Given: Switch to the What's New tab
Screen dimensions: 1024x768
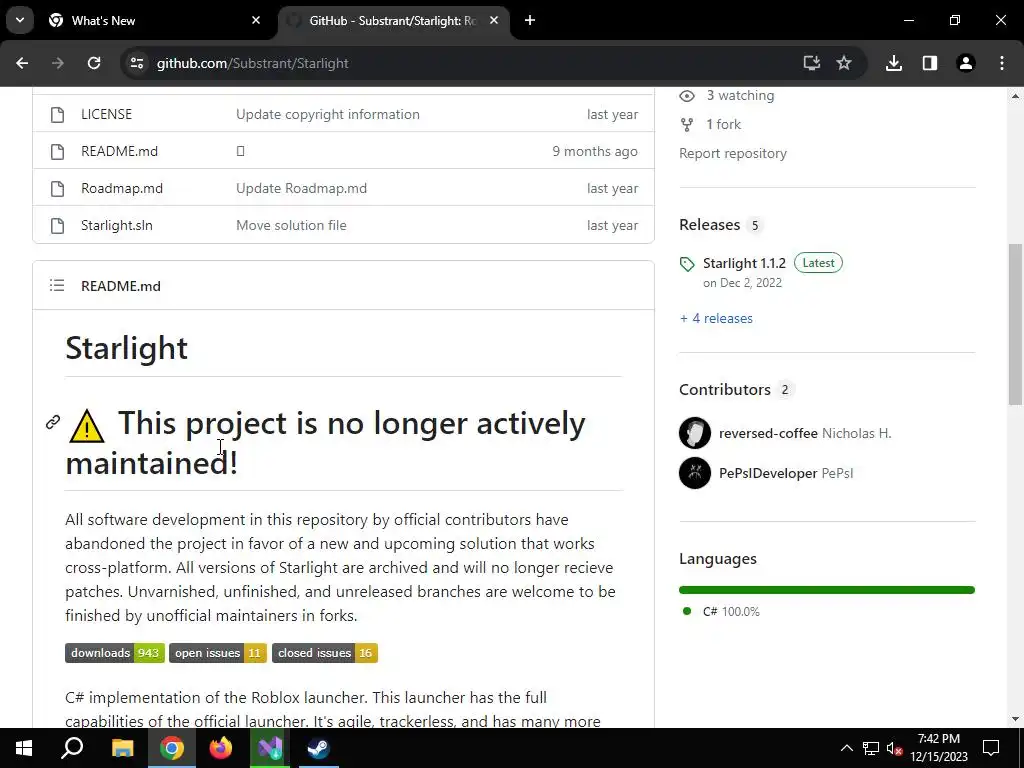Looking at the screenshot, I should pos(154,21).
